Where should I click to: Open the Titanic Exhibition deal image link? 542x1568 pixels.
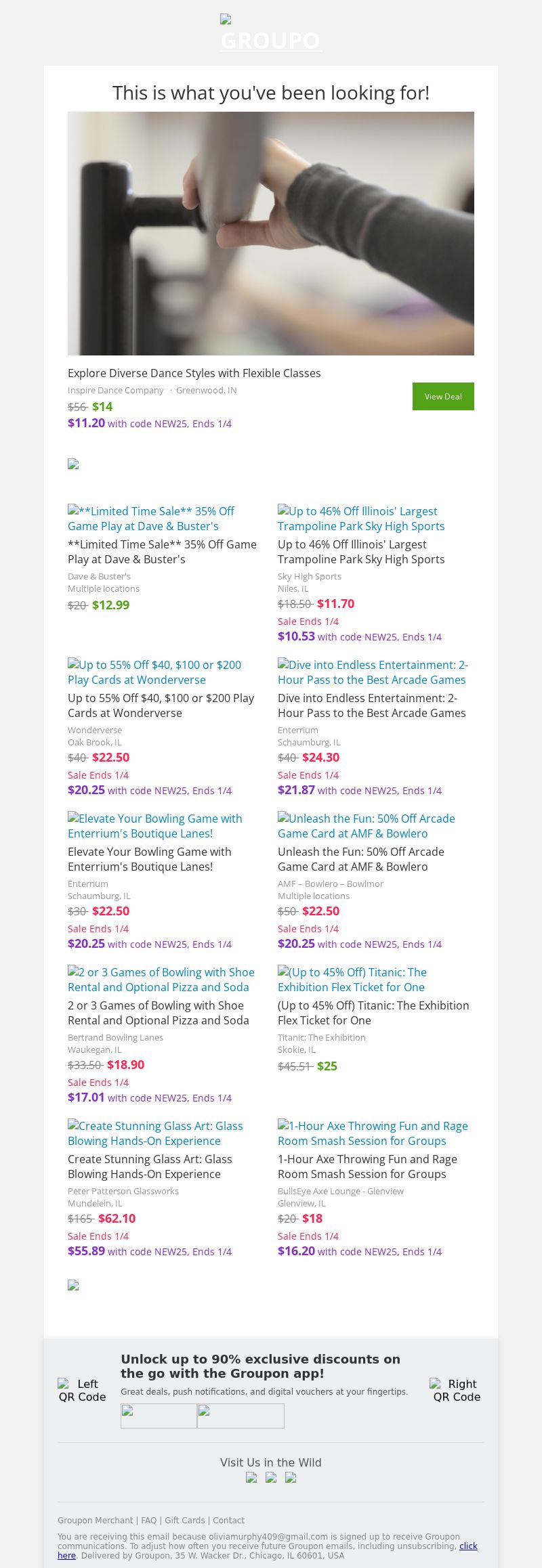(352, 980)
